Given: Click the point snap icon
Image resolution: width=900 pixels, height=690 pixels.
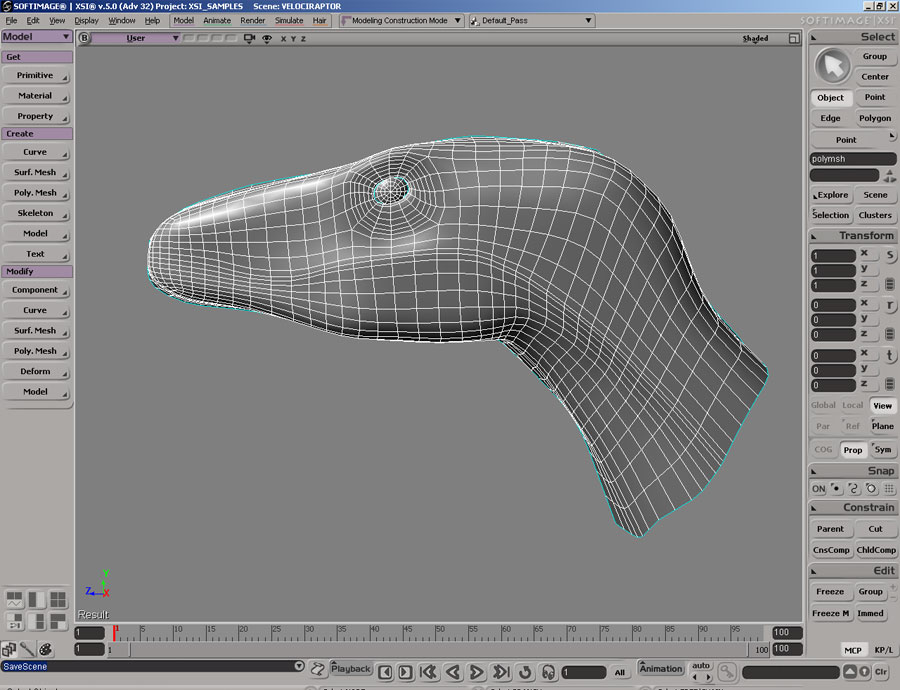Looking at the screenshot, I should point(836,489).
